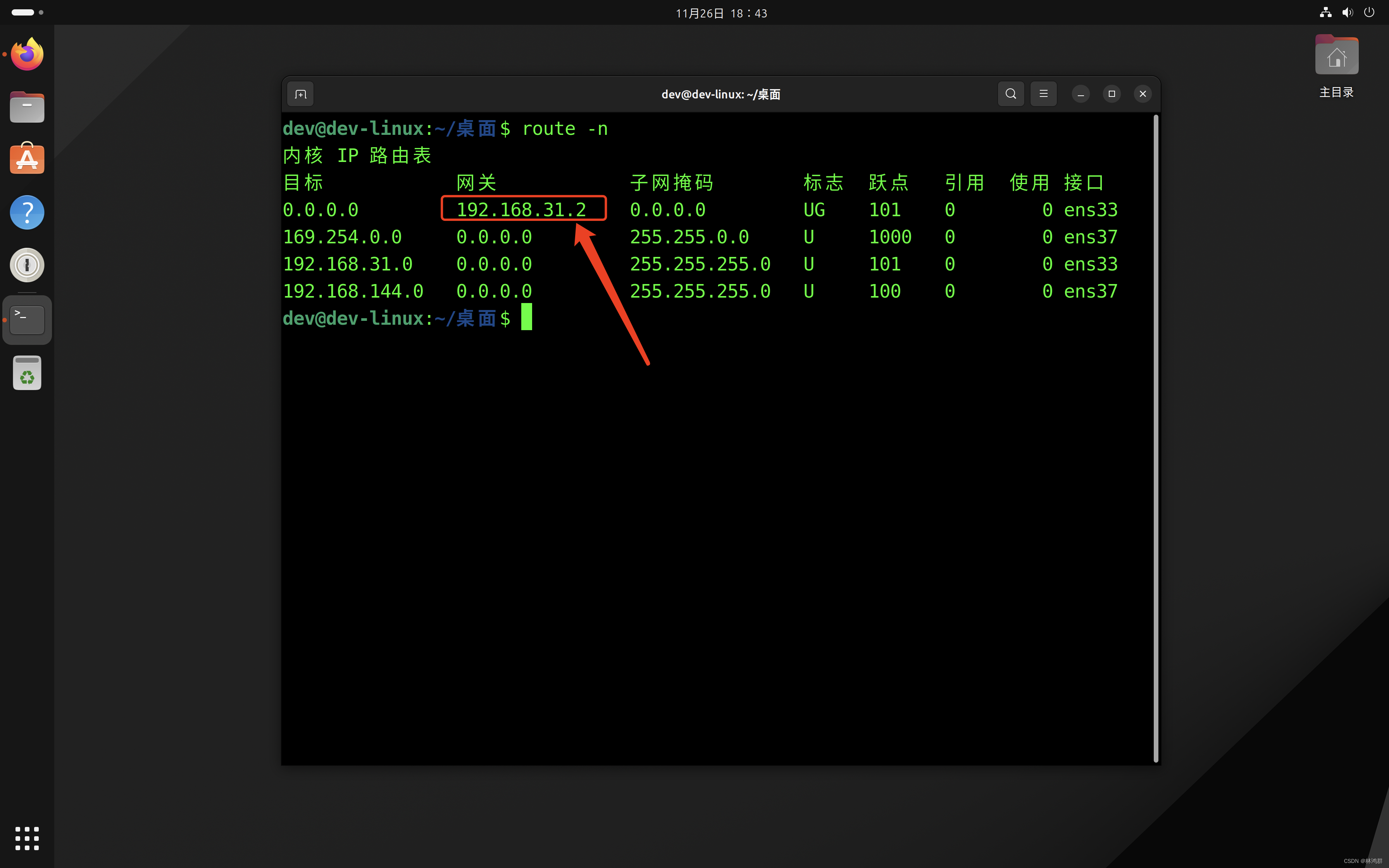Open the power menu icon
Screen dimensions: 1389x868
(x=1370, y=13)
